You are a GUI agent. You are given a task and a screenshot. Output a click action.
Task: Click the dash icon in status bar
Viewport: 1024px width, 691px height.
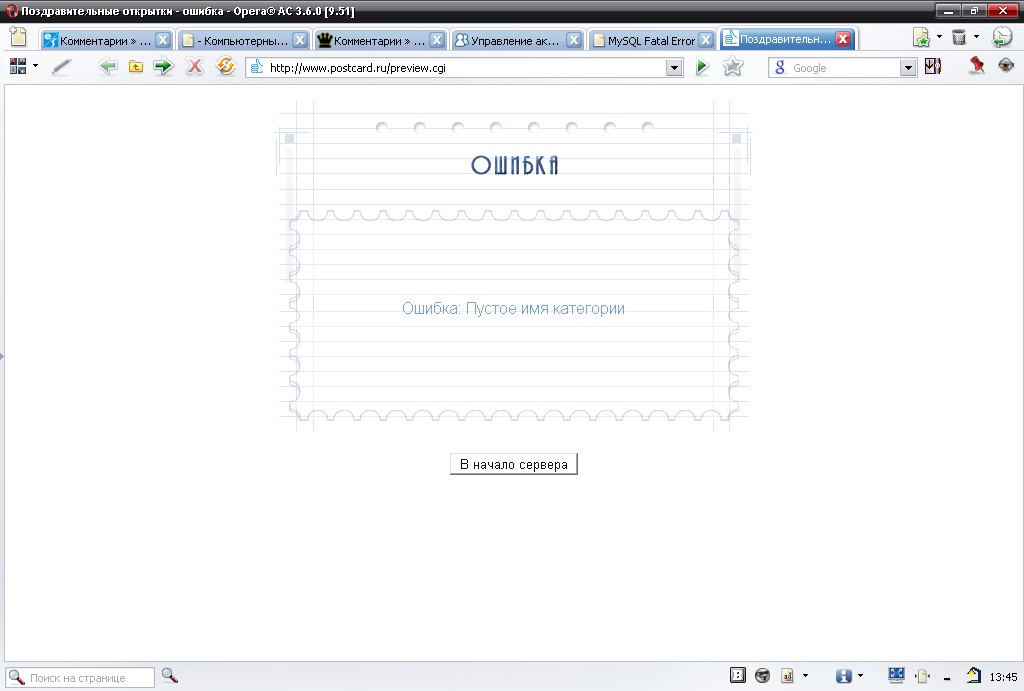coord(947,678)
